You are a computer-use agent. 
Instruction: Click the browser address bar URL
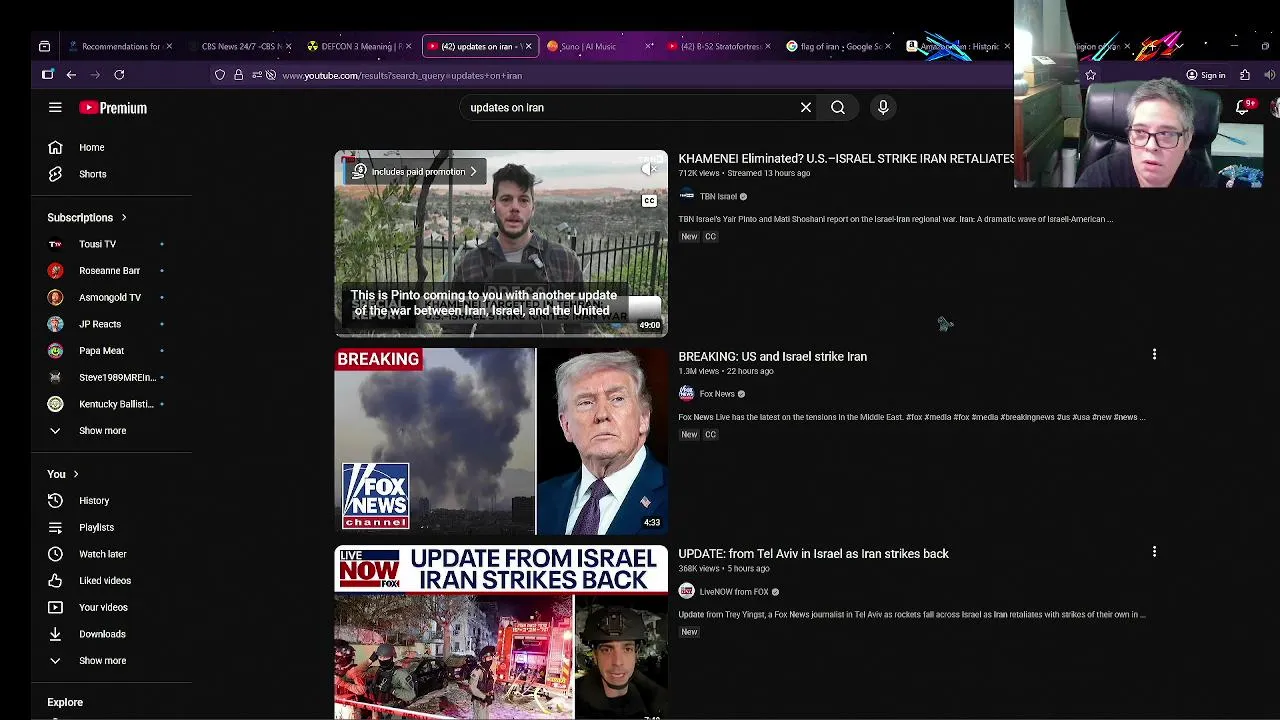[402, 76]
